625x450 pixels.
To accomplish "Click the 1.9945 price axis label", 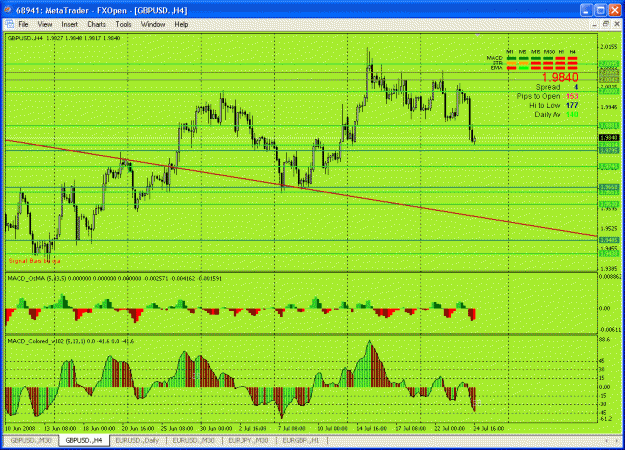I will [609, 107].
